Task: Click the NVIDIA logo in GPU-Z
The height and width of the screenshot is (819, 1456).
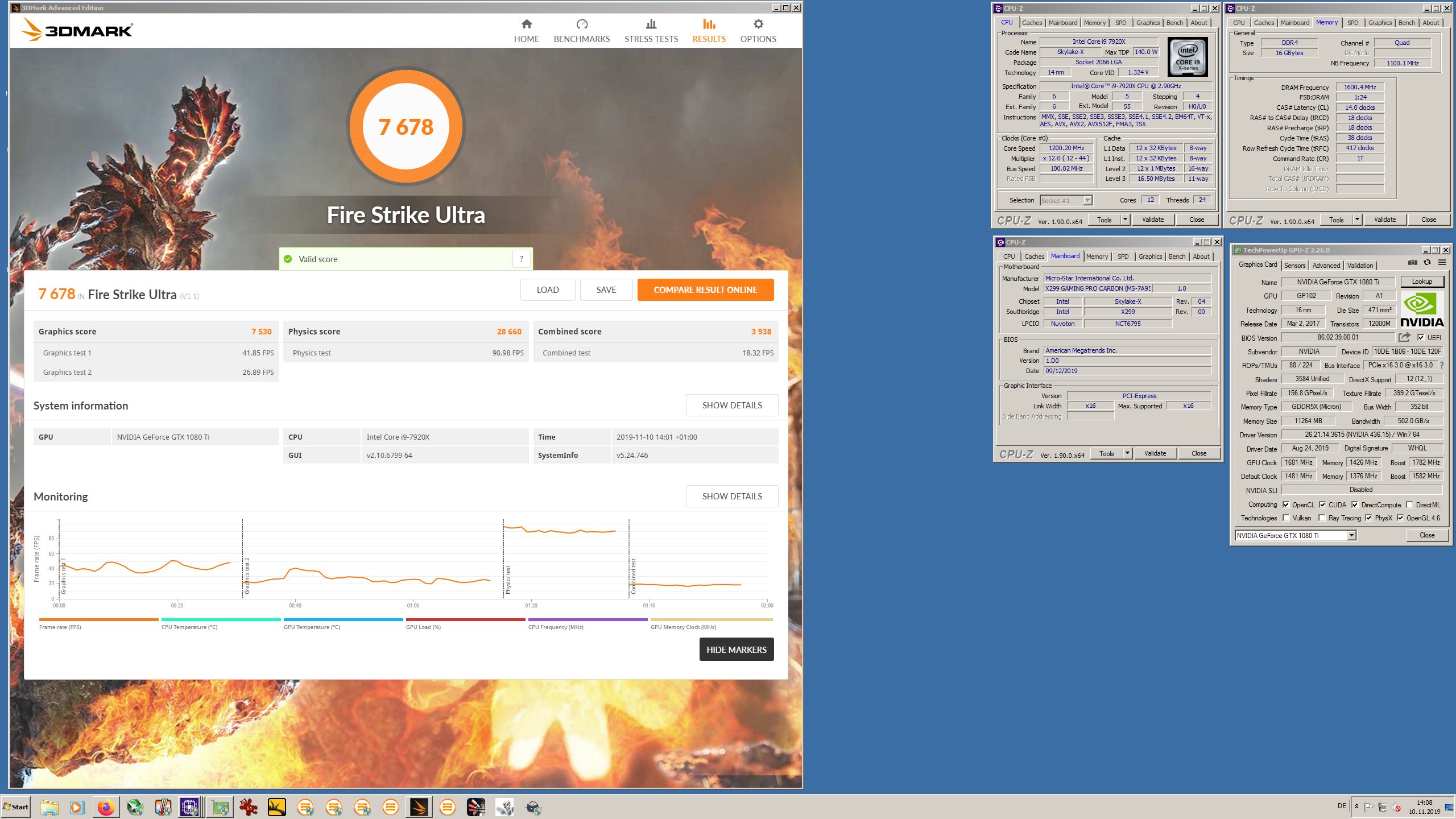Action: 1421,310
